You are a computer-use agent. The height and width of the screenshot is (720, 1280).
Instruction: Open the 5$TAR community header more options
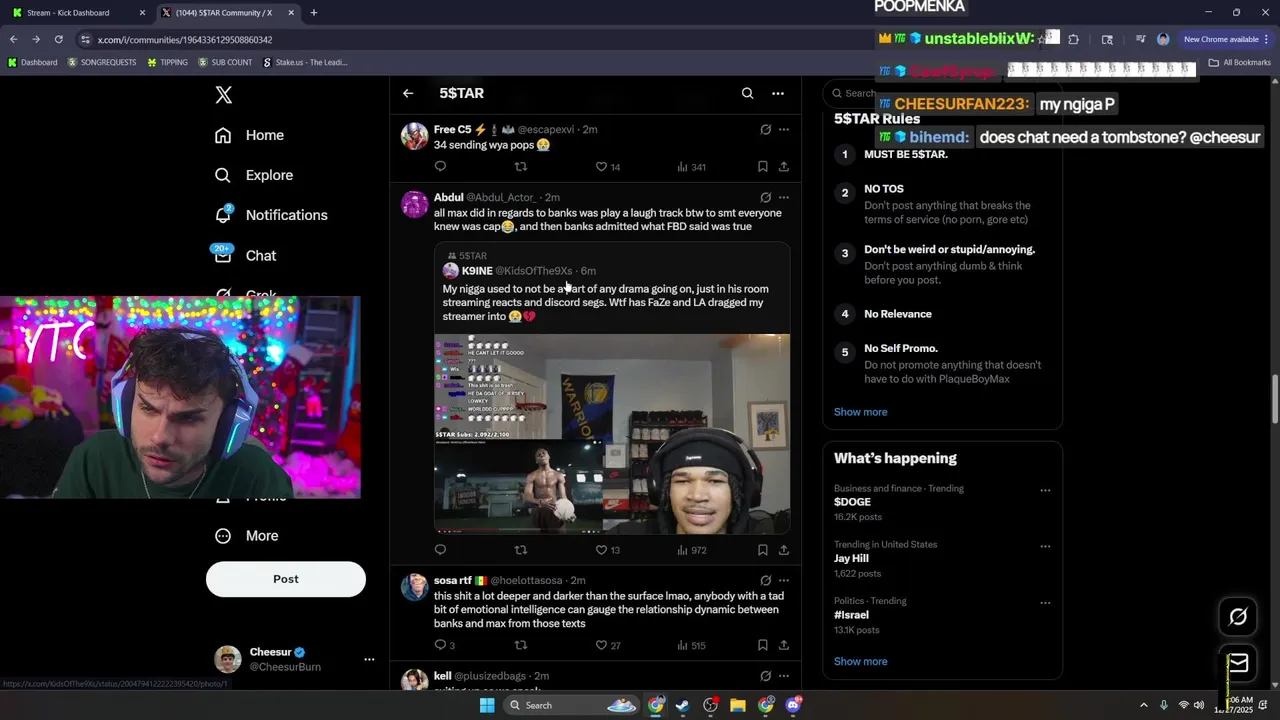tap(778, 93)
